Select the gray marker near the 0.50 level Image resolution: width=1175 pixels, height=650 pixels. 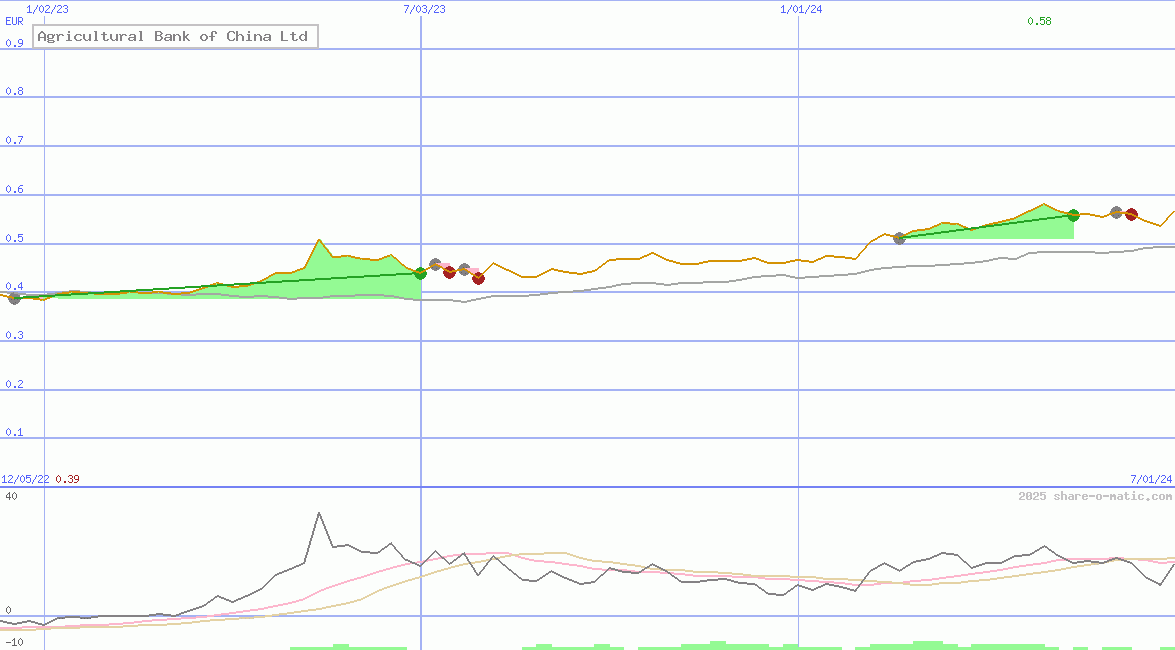(898, 238)
